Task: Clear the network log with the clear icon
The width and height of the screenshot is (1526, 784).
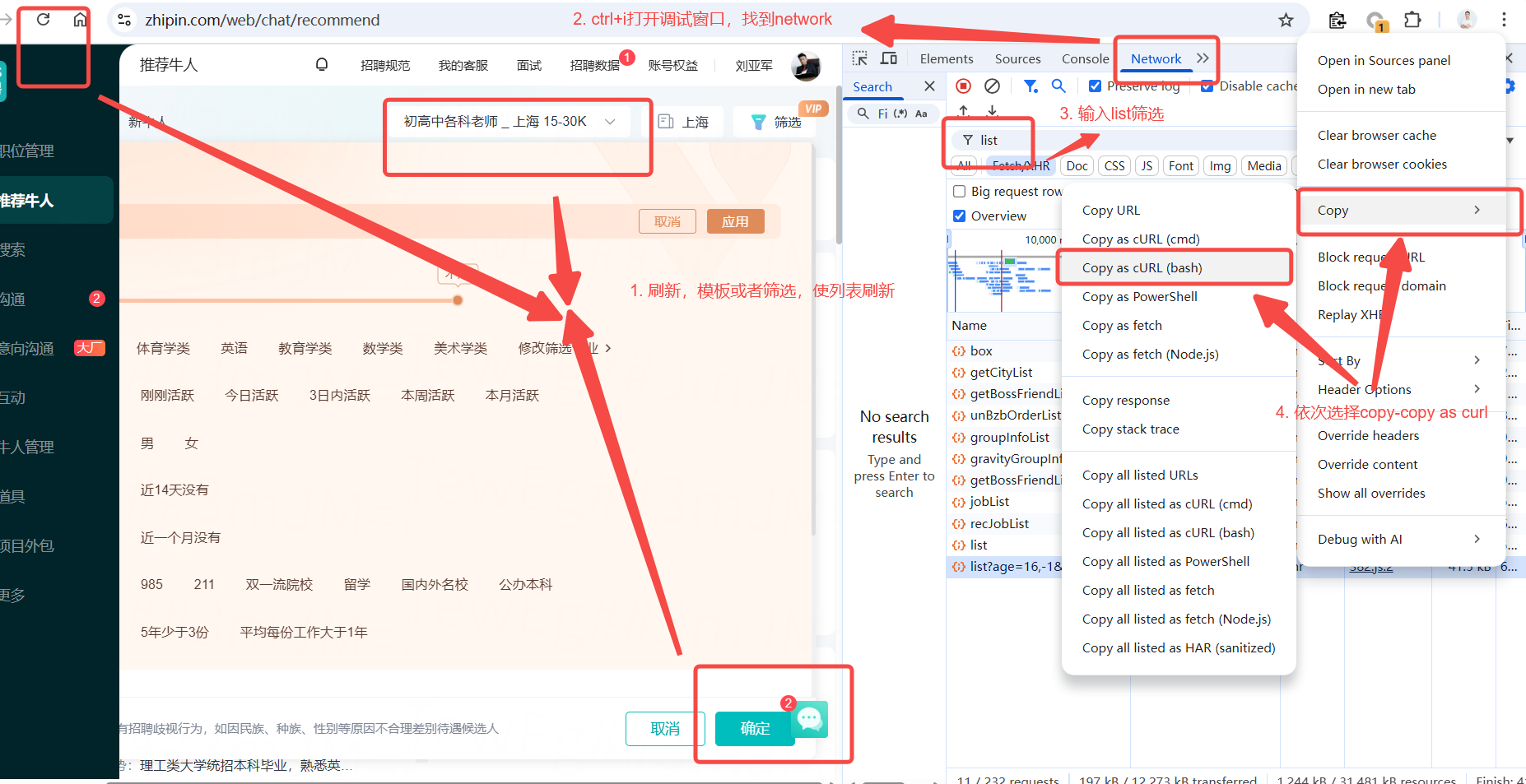Action: [x=993, y=86]
